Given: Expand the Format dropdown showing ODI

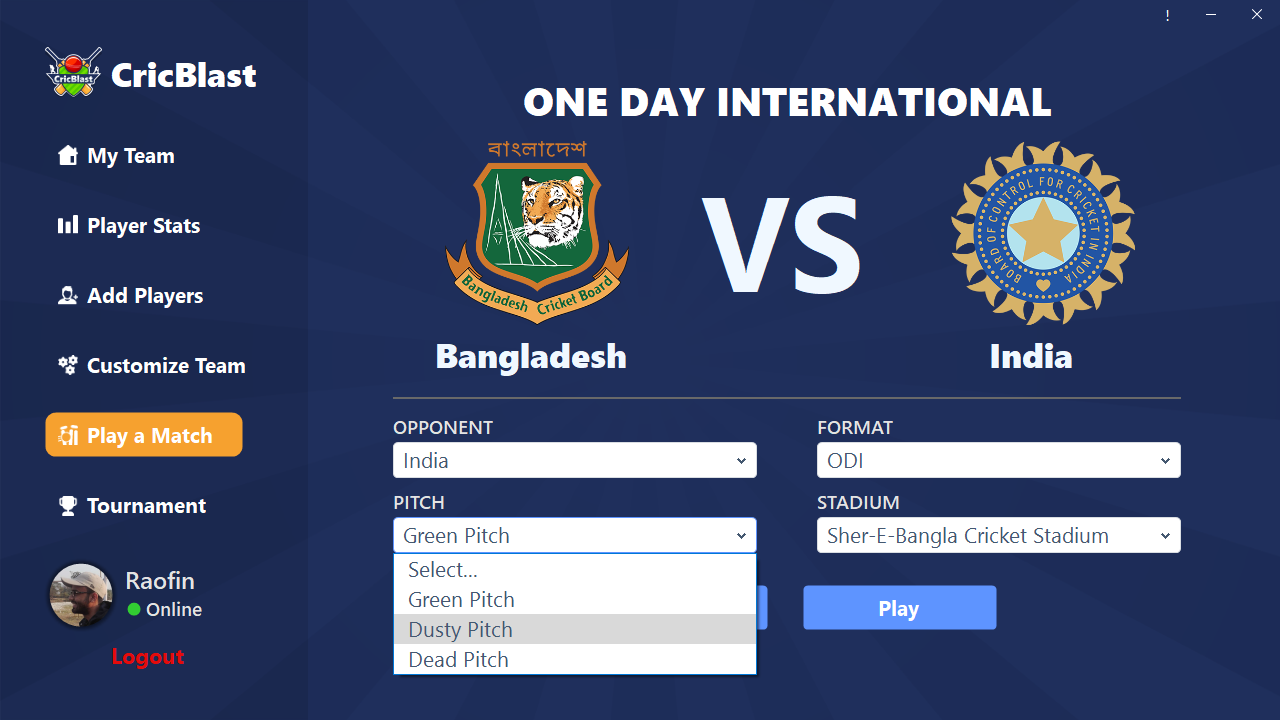Looking at the screenshot, I should click(x=999, y=460).
